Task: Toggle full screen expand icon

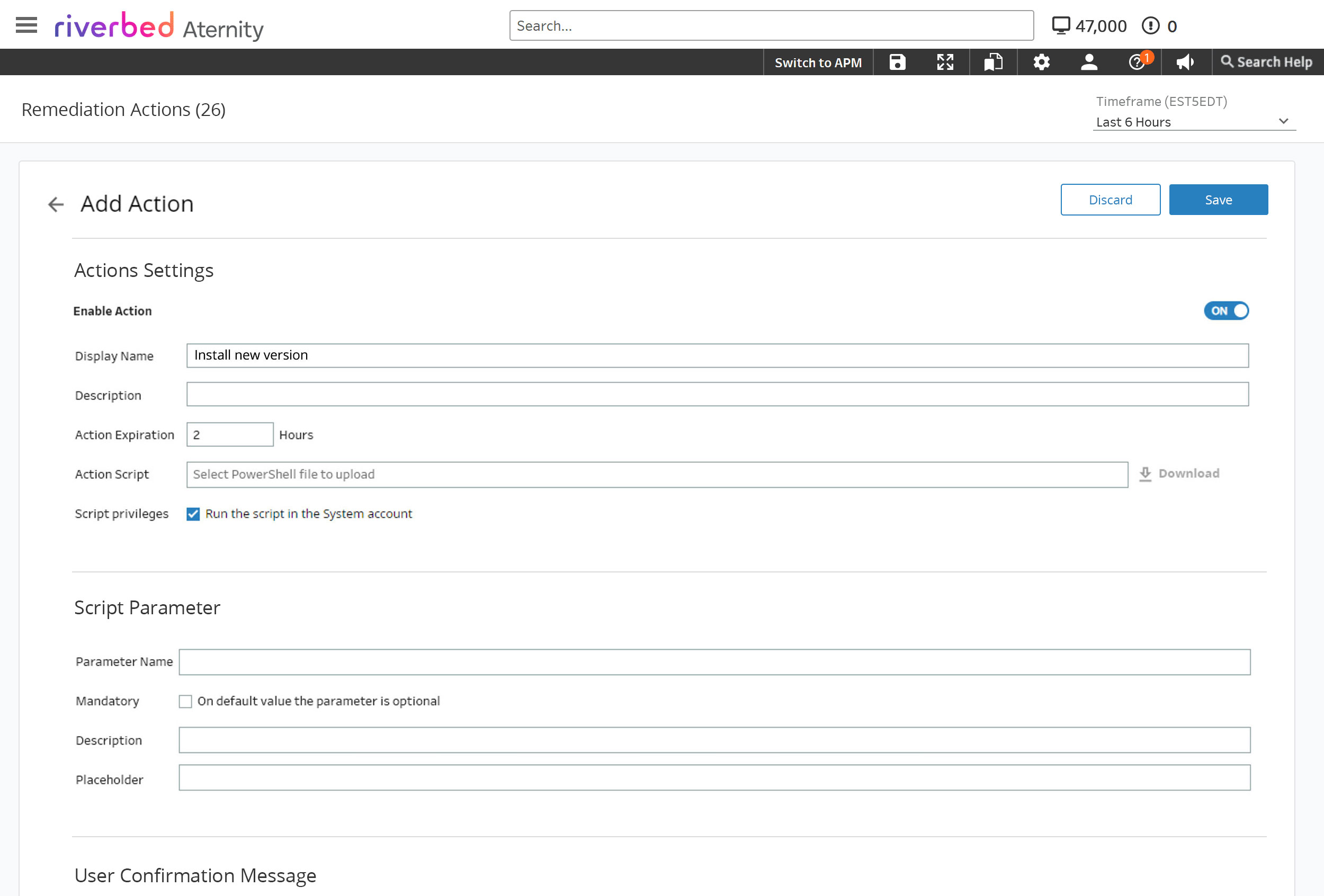Action: (x=945, y=62)
